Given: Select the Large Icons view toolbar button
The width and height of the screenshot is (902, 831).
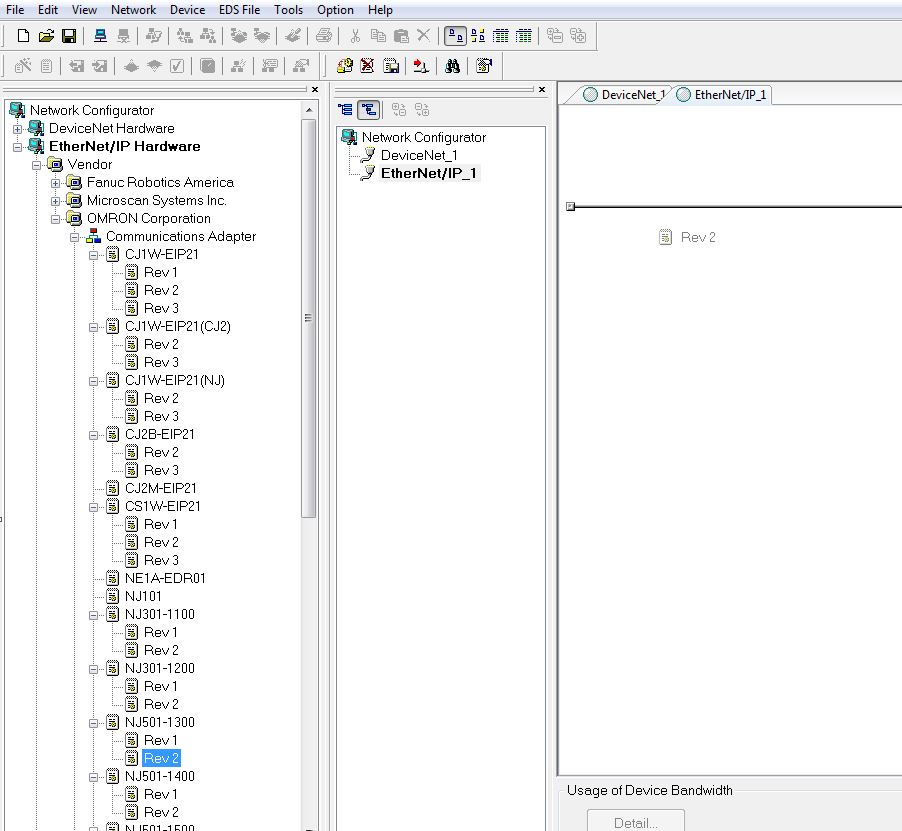Looking at the screenshot, I should (456, 36).
